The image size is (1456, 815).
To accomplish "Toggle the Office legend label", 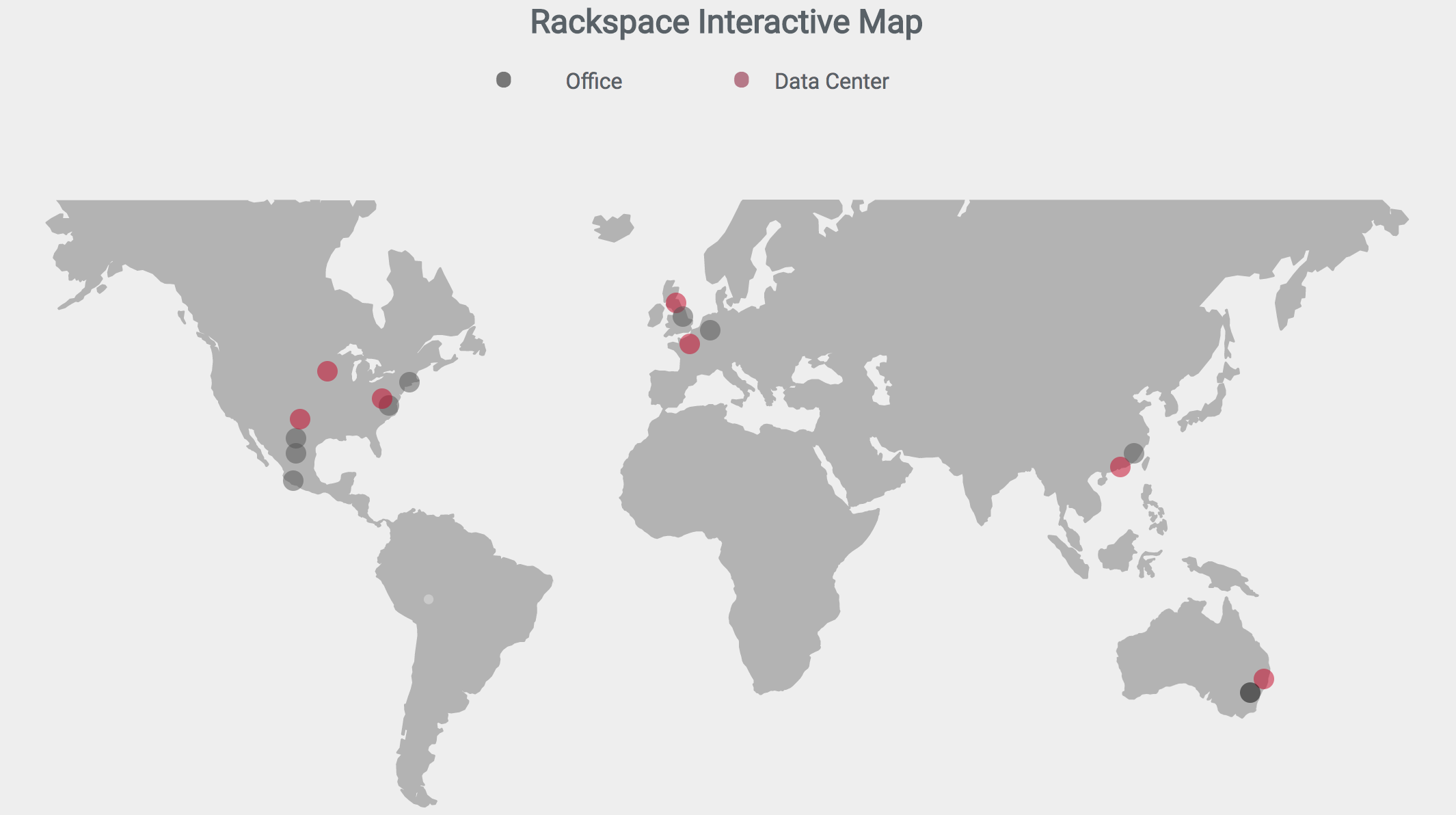I will (593, 81).
